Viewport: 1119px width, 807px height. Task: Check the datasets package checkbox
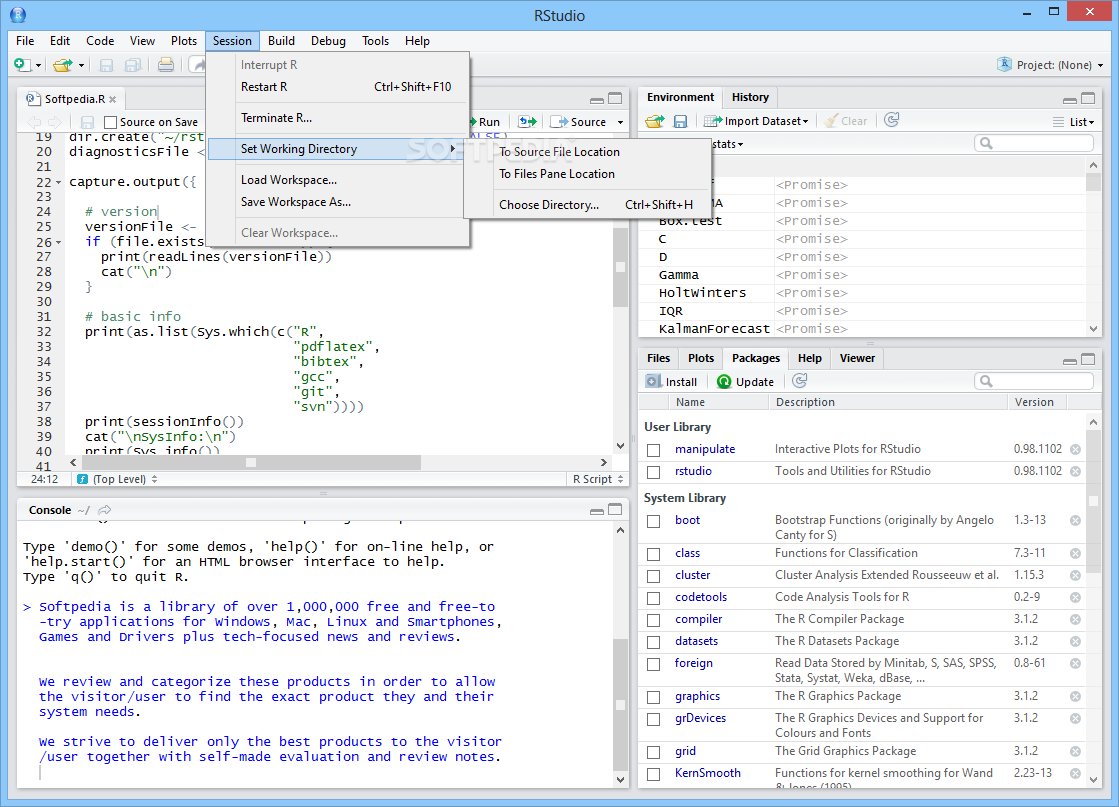click(654, 642)
